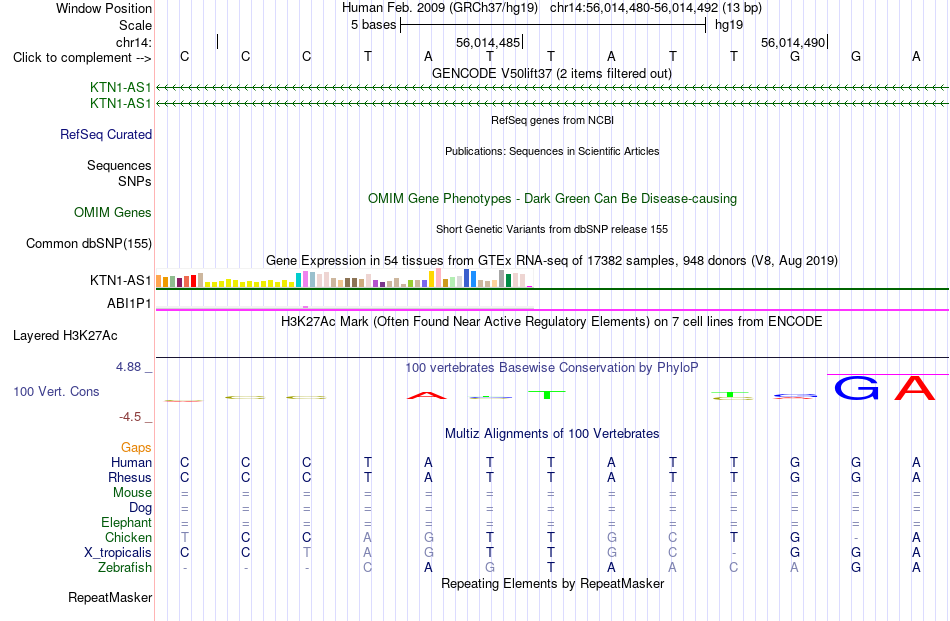Click the Scale label
Screen dimensions: 950x621
click(x=135, y=25)
